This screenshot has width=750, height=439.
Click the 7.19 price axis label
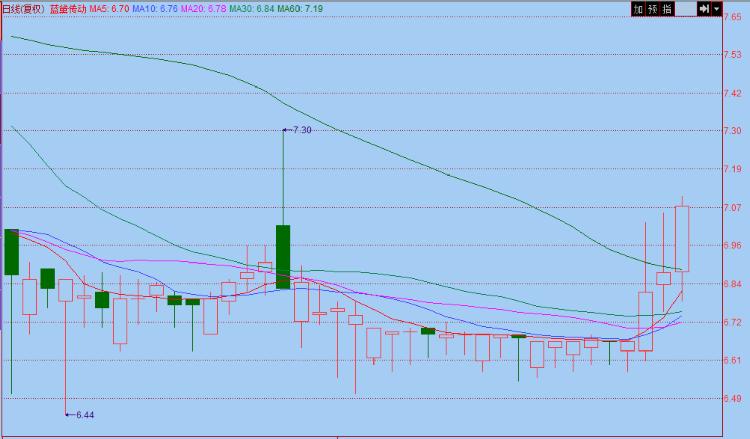733,169
